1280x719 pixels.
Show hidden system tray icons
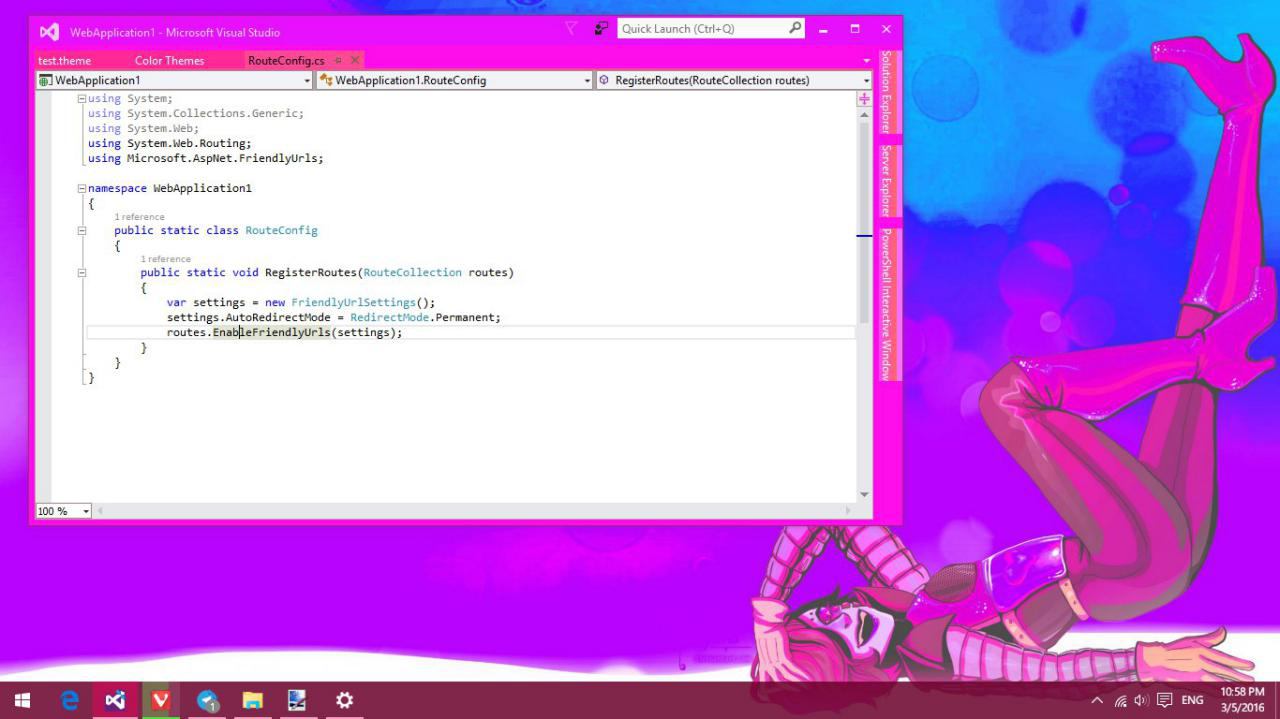point(1097,701)
